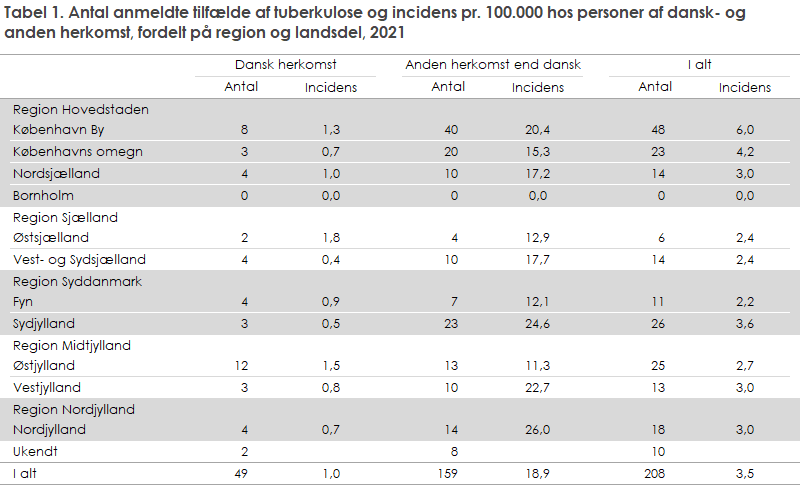
Task: Click the 'I alt' column group header
Action: 699,65
